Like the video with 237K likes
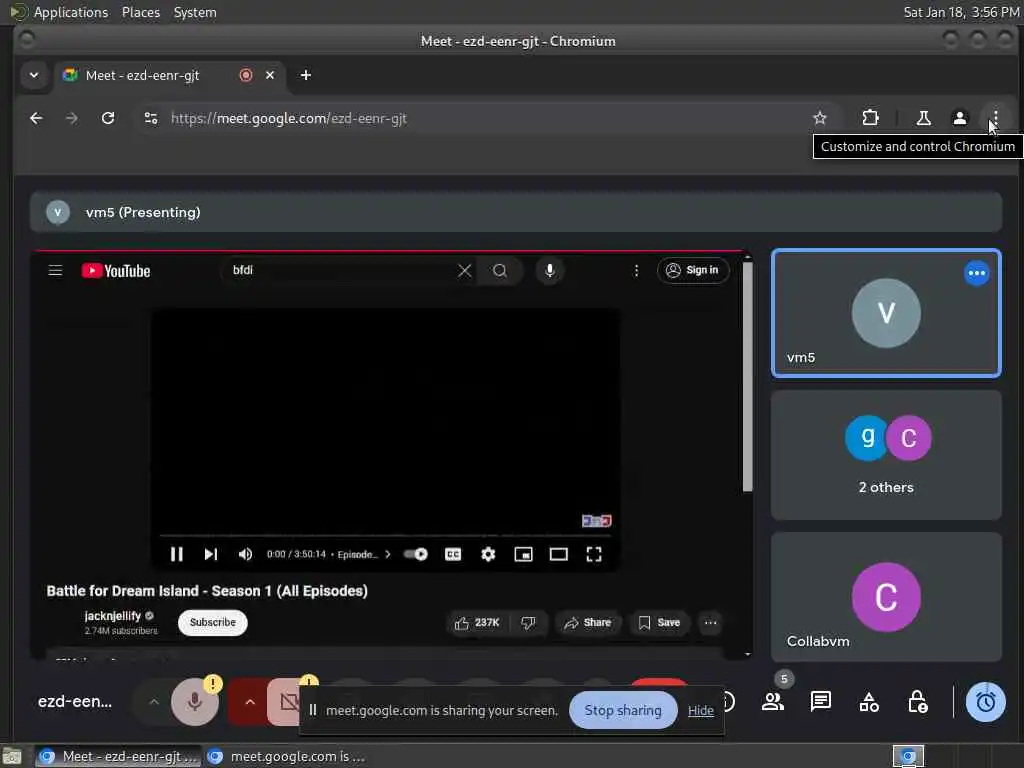1024x768 pixels. (477, 623)
